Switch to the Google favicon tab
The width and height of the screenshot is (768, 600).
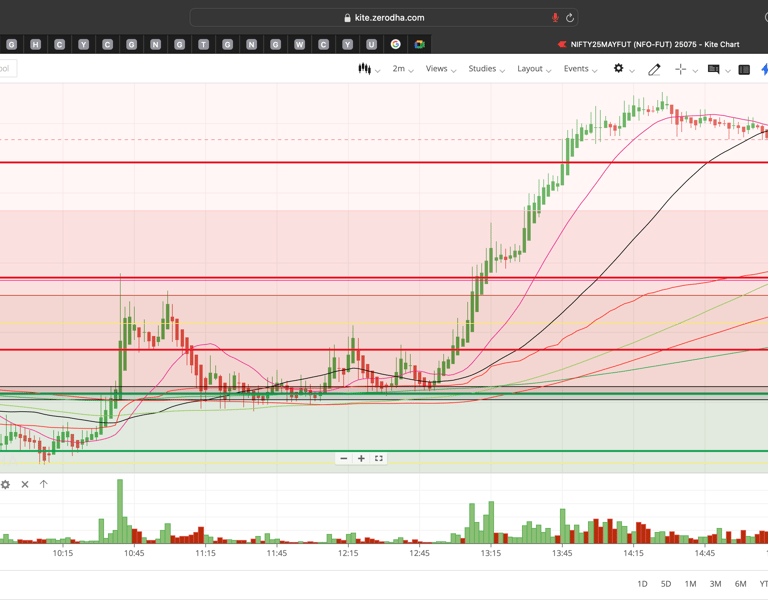(396, 44)
